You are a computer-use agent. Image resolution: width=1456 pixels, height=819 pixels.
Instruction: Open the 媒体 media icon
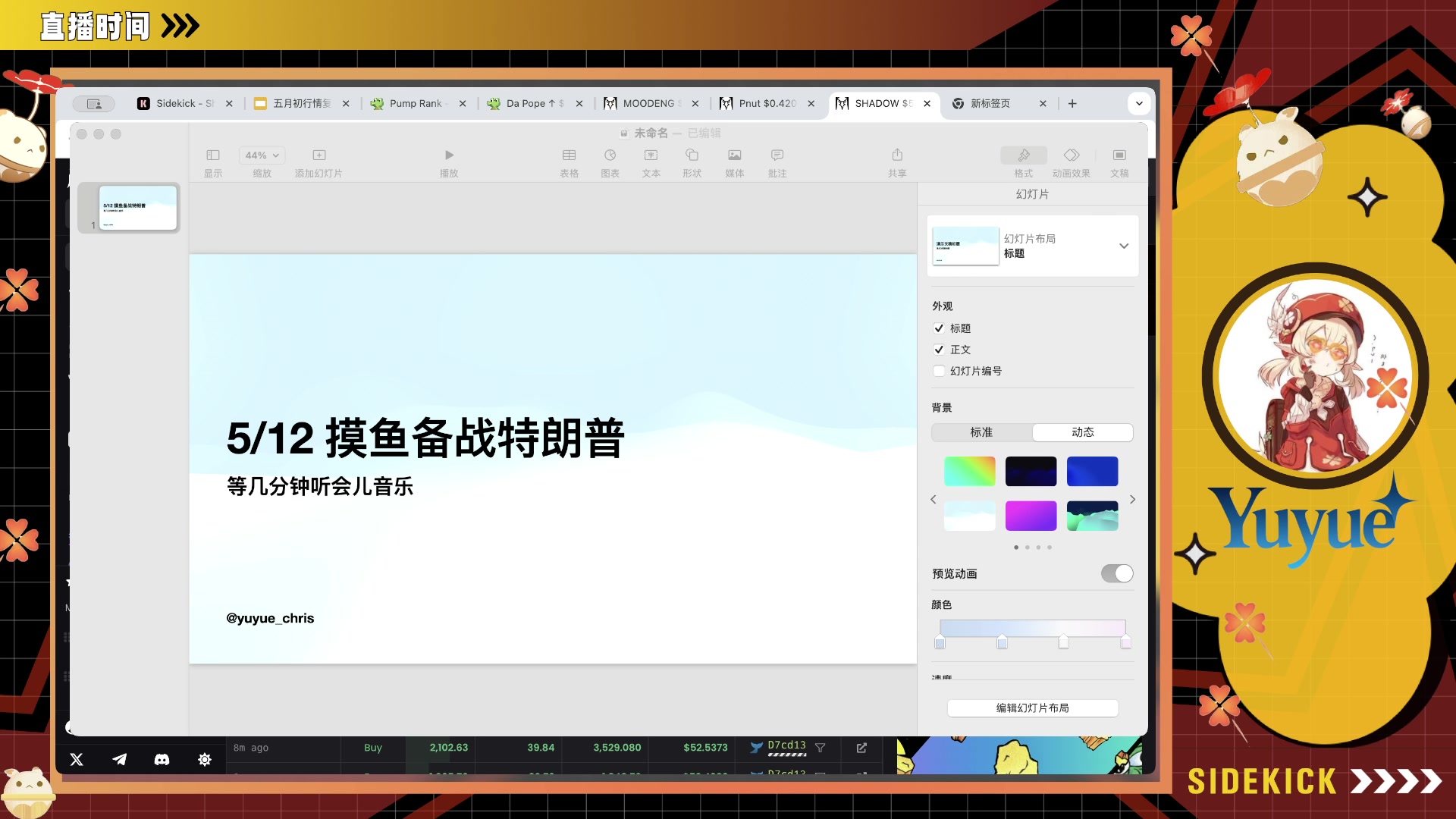pyautogui.click(x=735, y=155)
